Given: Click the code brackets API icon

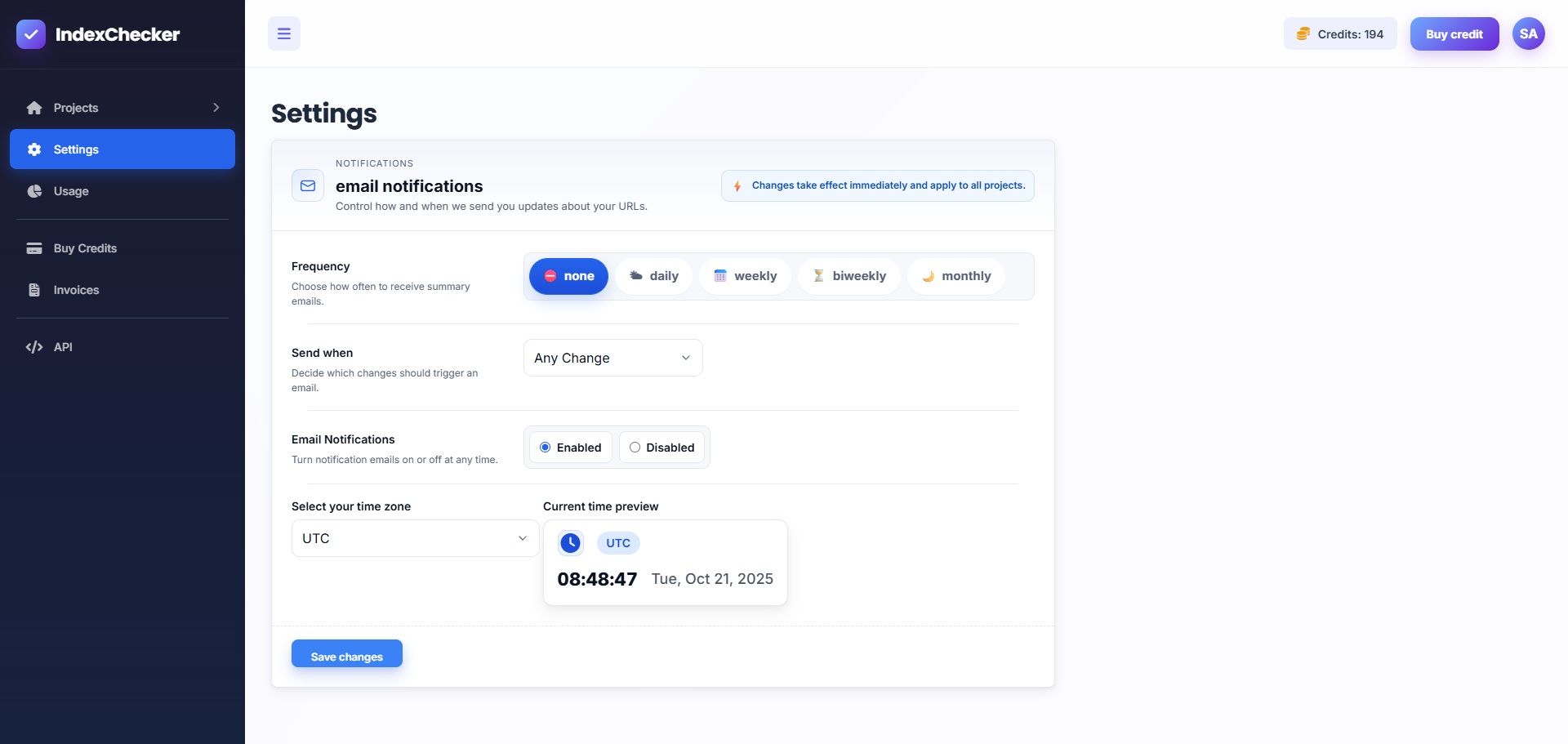Looking at the screenshot, I should pos(34,347).
